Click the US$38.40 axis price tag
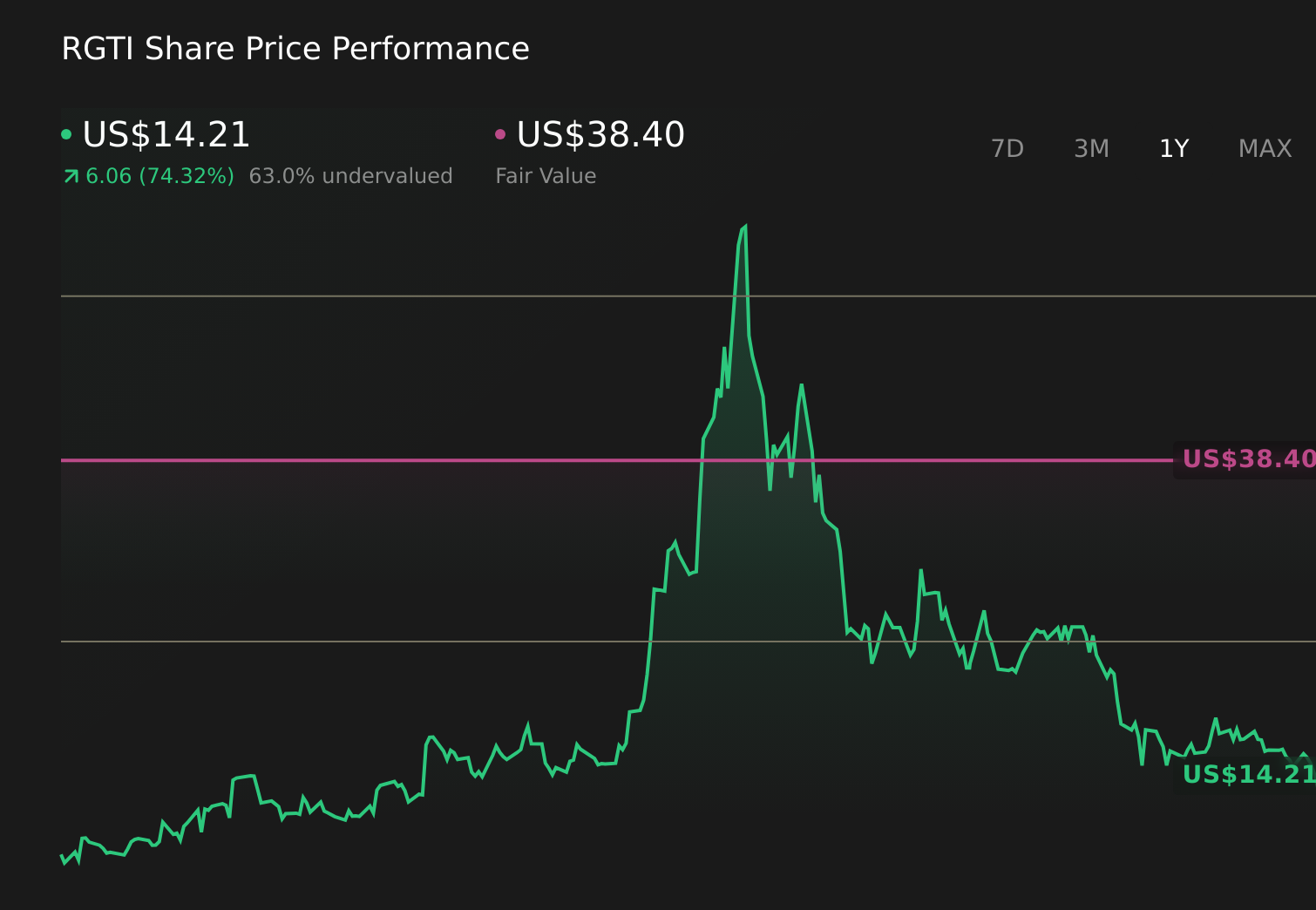1316x910 pixels. coord(1250,458)
